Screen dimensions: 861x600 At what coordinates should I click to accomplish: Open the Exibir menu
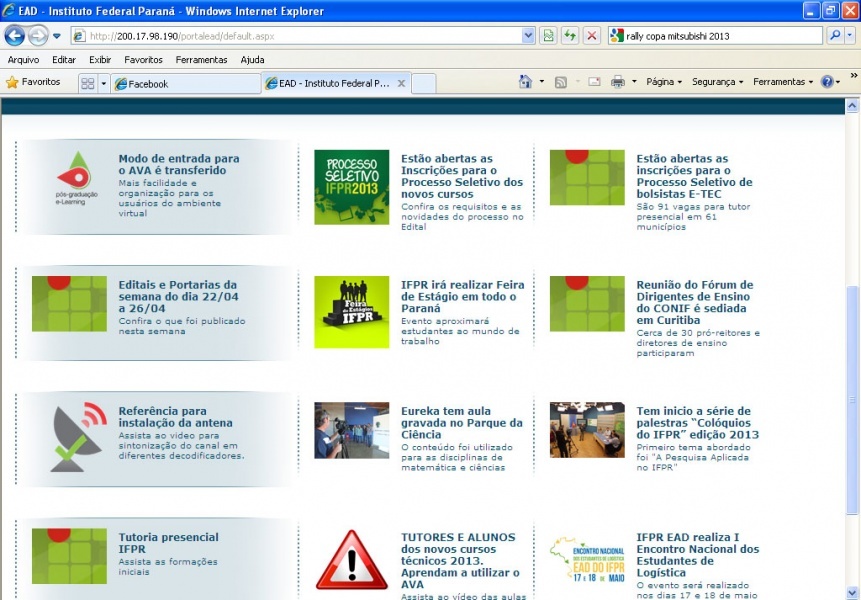pyautogui.click(x=100, y=60)
